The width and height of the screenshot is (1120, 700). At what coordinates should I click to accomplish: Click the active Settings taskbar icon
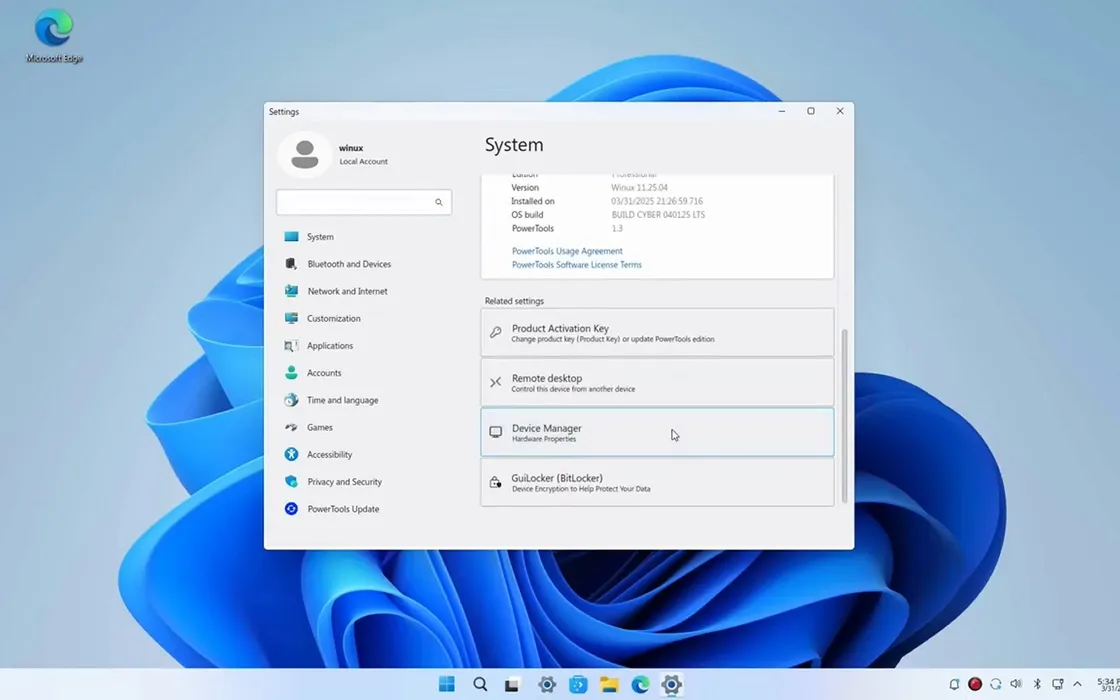click(x=671, y=684)
